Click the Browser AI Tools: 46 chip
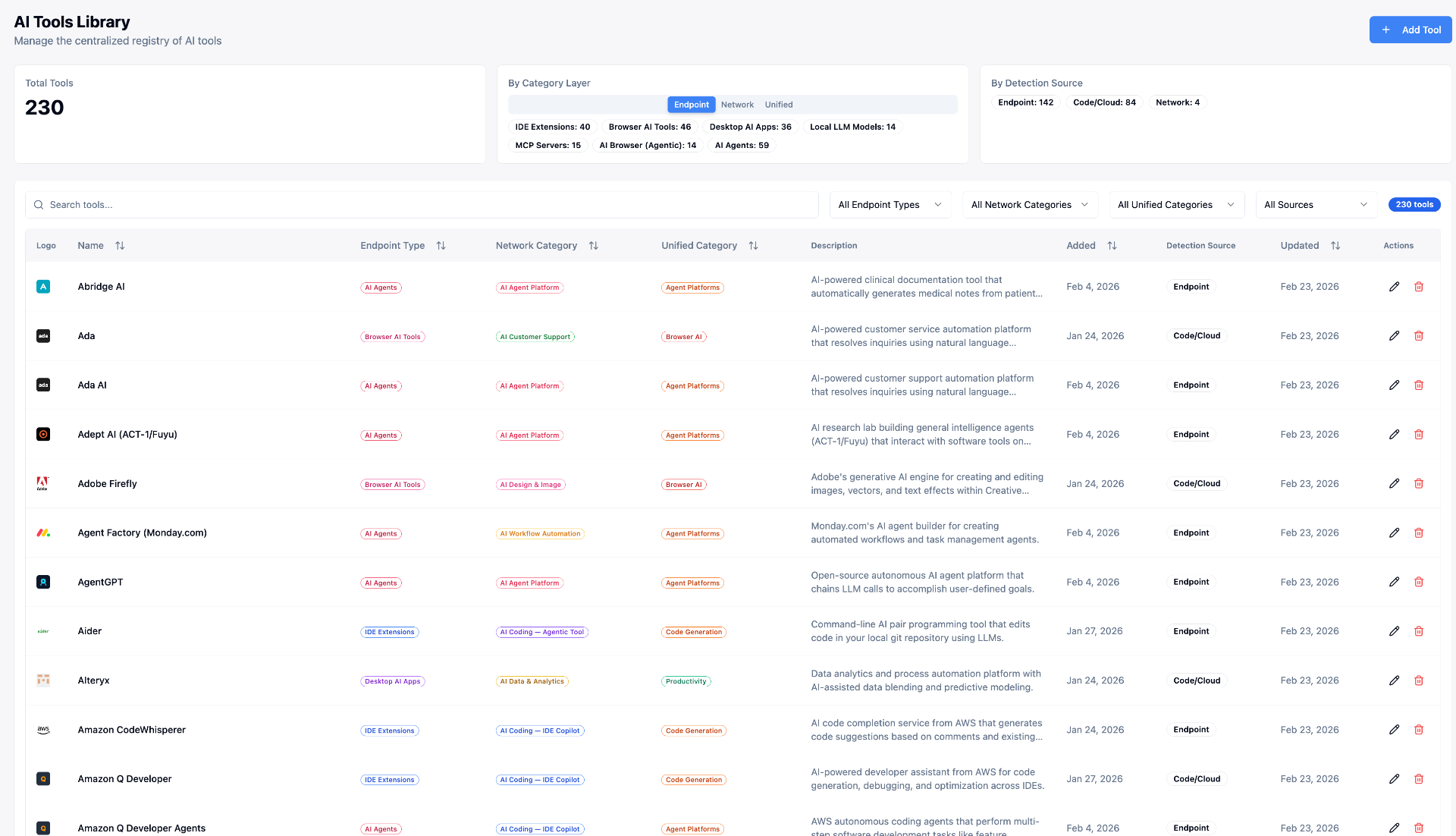 click(649, 127)
